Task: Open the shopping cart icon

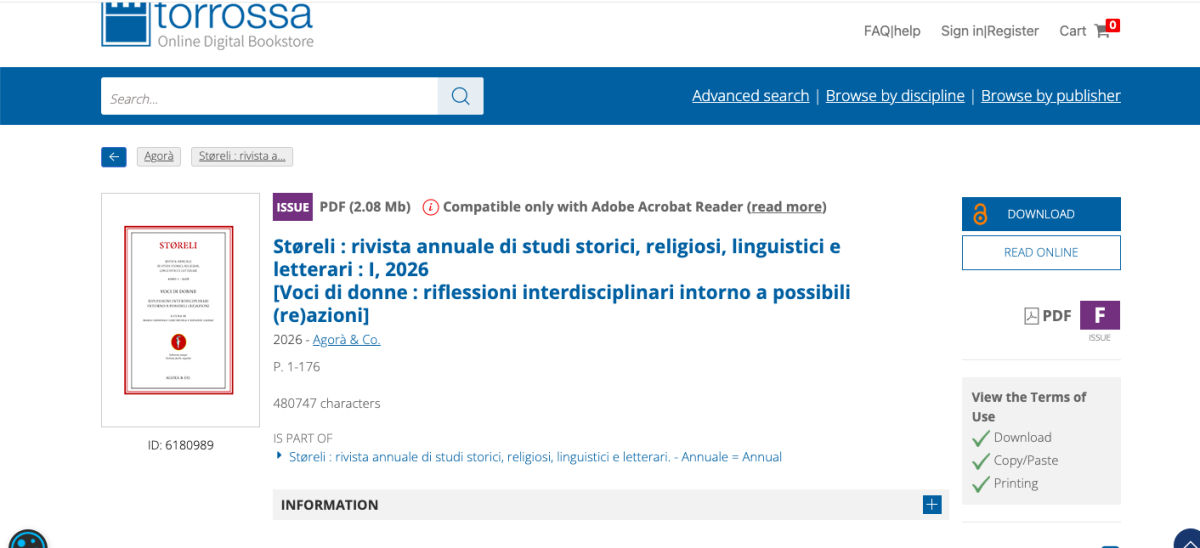Action: point(1102,31)
